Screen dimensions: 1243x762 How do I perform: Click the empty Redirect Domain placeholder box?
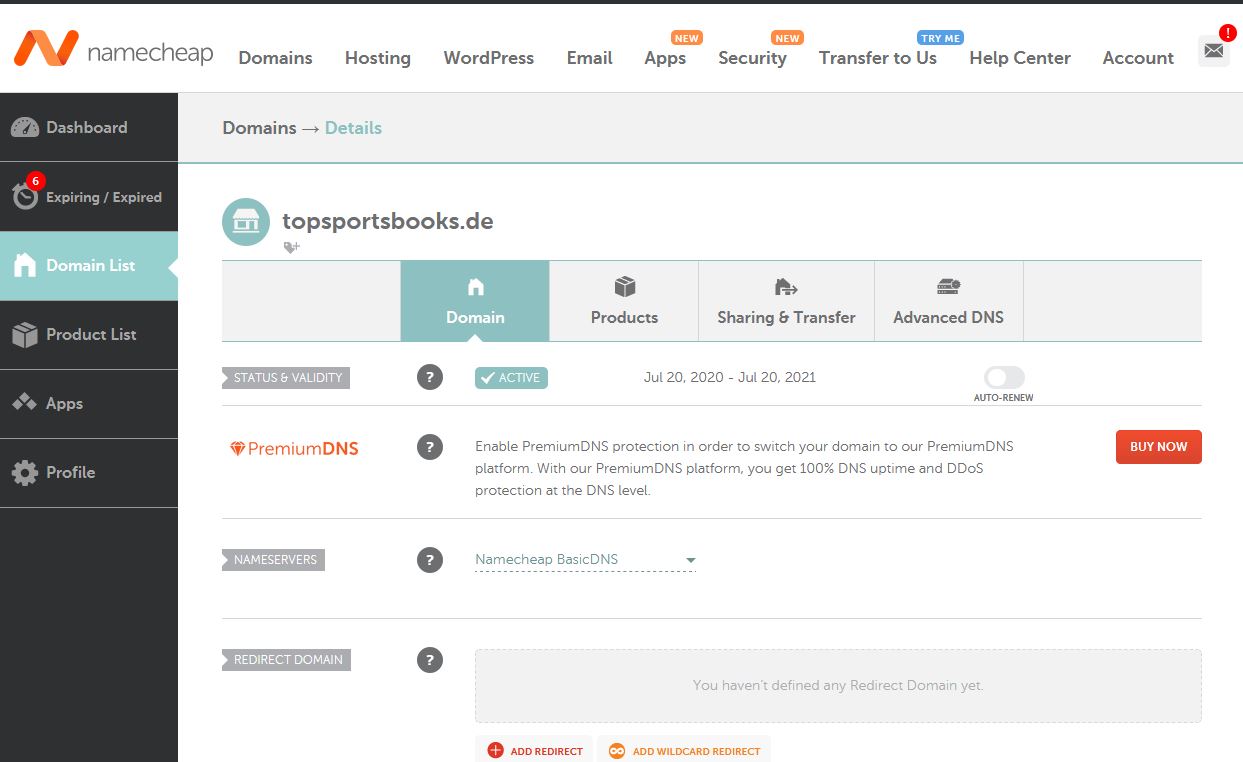(838, 686)
